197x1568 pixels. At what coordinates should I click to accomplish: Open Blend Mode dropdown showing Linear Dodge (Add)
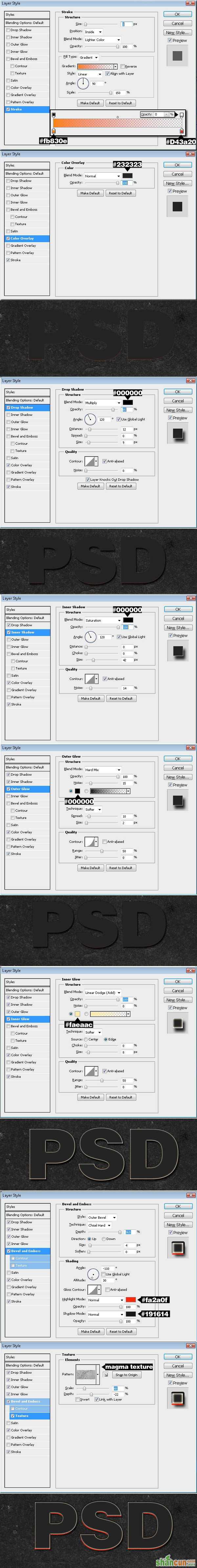[x=102, y=992]
